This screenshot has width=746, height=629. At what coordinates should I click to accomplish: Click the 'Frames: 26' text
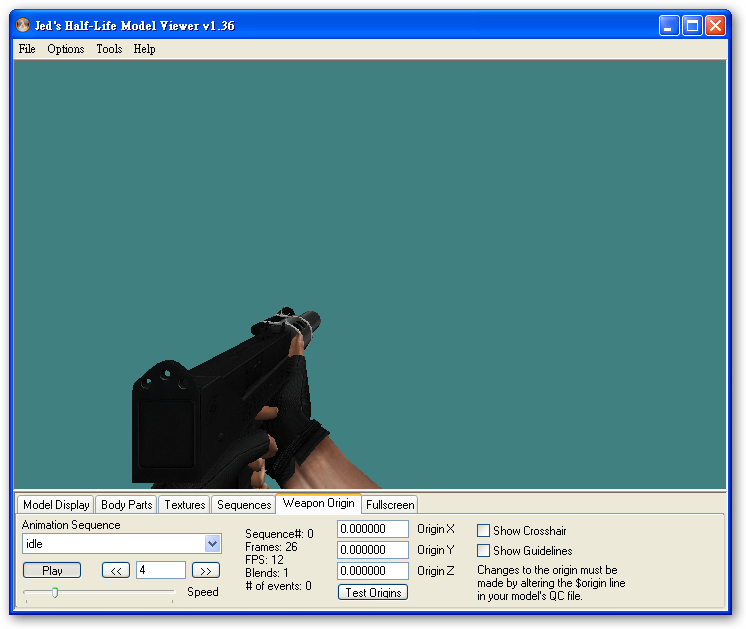point(271,547)
